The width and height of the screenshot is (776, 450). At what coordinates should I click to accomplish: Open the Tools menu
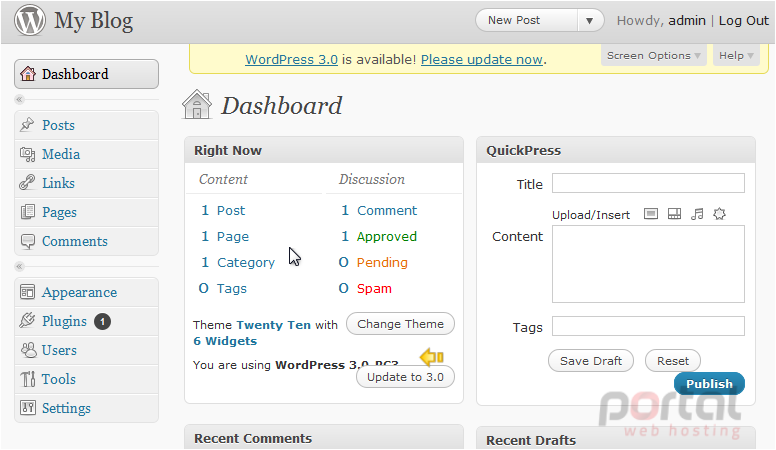pyautogui.click(x=87, y=379)
